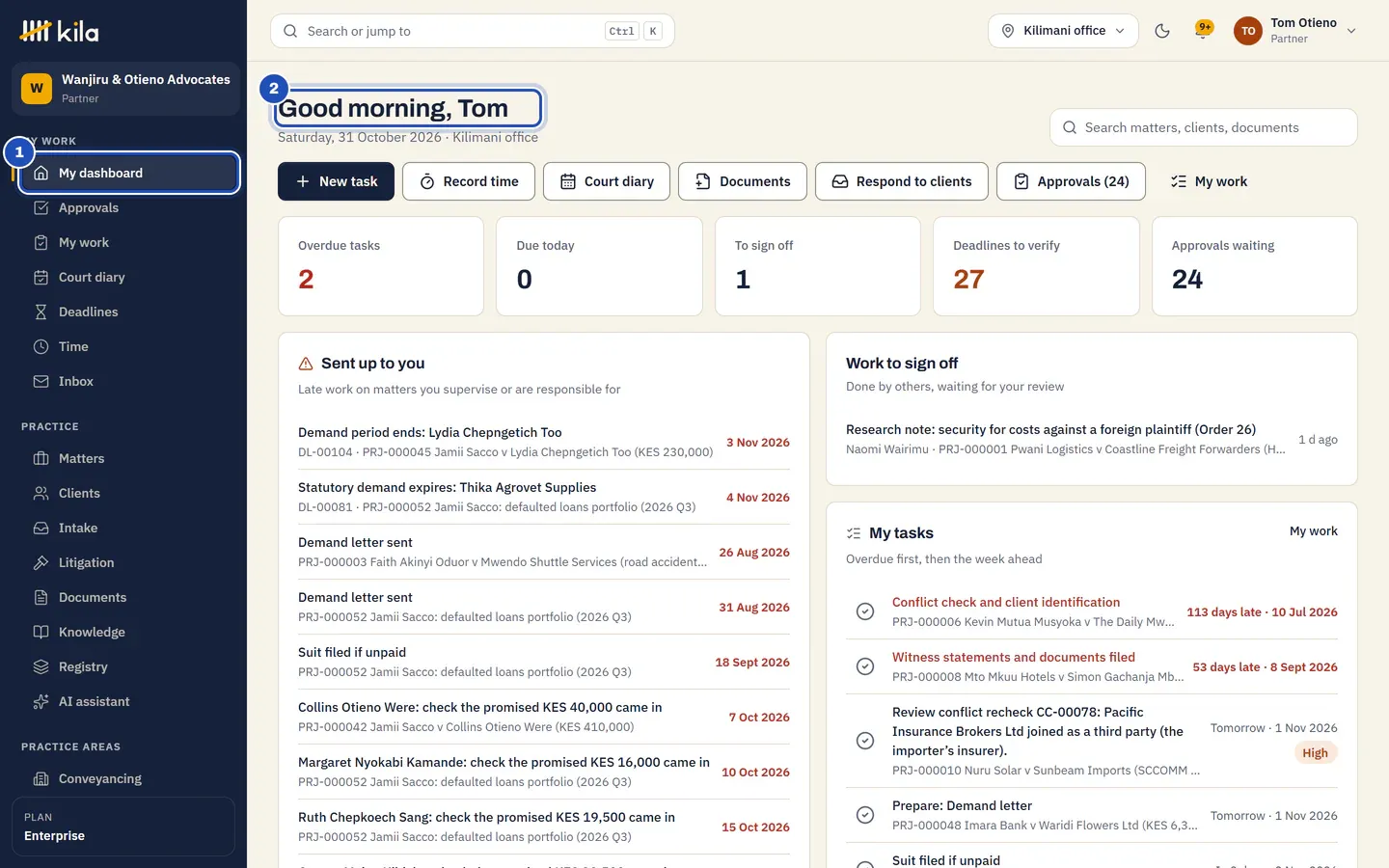Mark Prepare: Demand letter task complete
The height and width of the screenshot is (868, 1389).
865,815
